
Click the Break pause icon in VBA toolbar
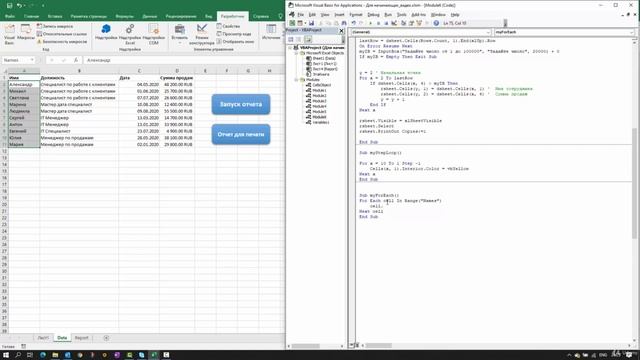(378, 23)
